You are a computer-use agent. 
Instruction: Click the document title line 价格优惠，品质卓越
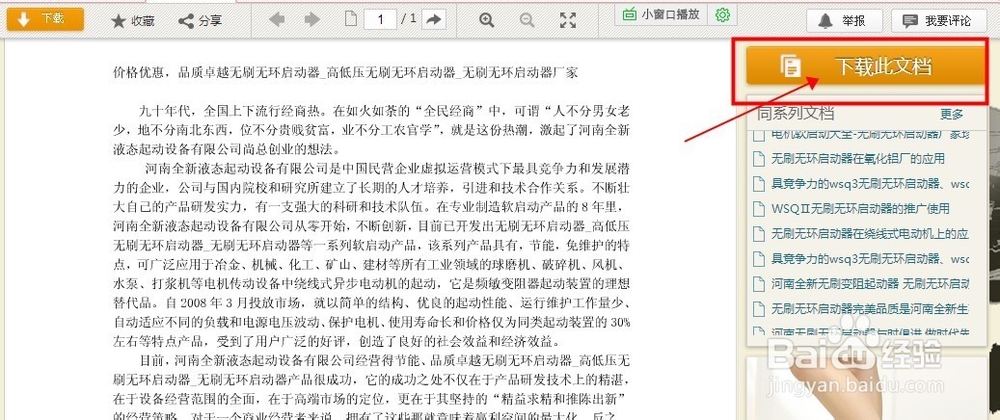coord(345,72)
